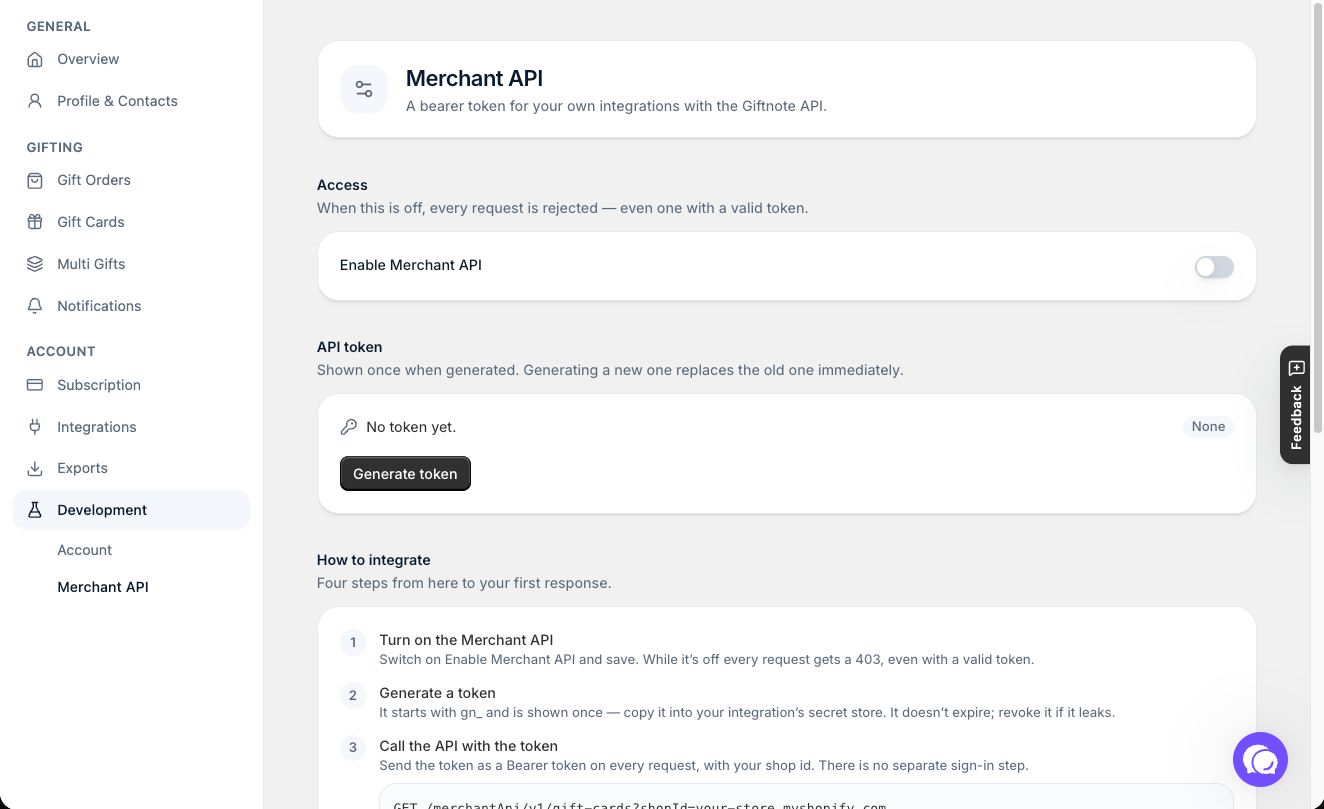Screen dimensions: 1324x809
Task: Click the Gift Orders bag icon
Action: tap(35, 180)
